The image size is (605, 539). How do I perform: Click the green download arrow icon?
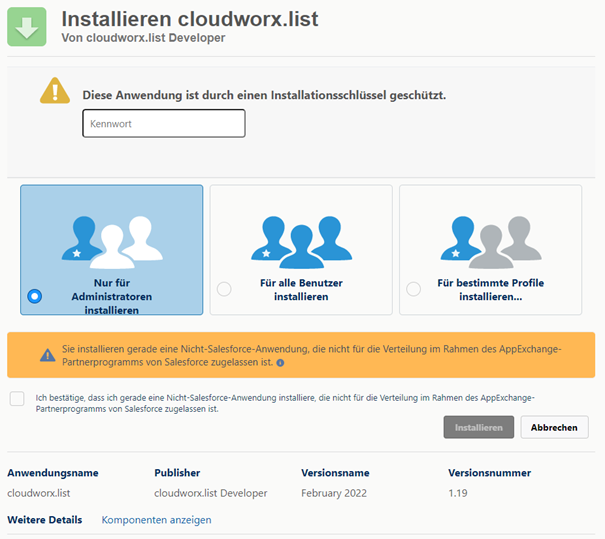27,27
